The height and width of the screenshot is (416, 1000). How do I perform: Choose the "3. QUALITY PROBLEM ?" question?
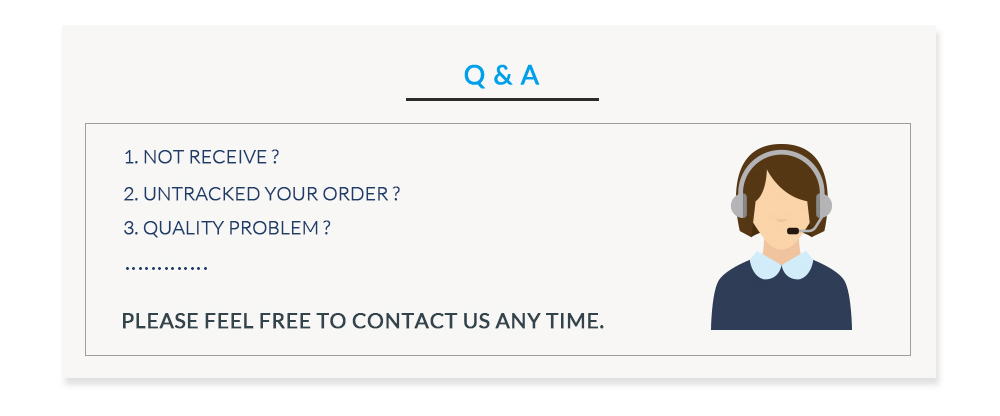point(227,228)
